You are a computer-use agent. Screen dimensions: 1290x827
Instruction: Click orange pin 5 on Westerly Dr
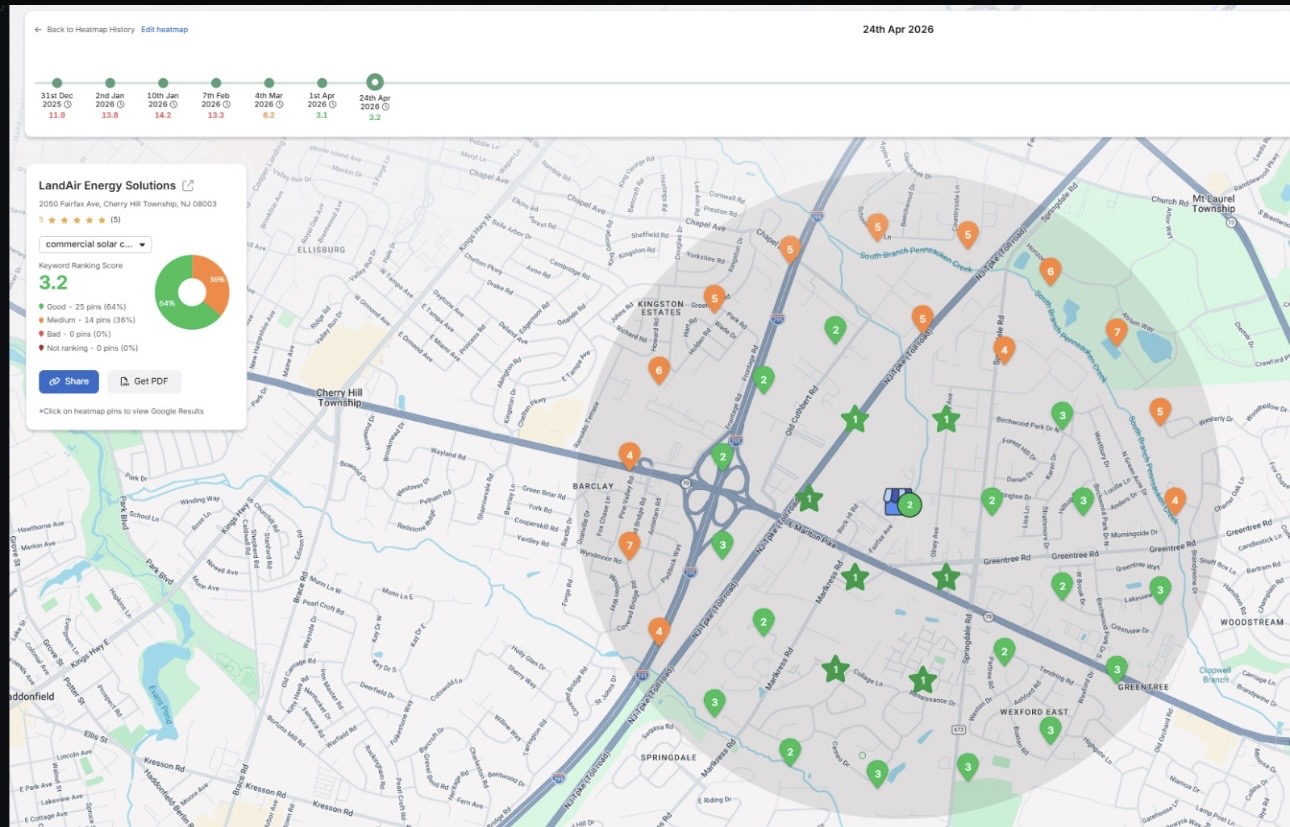[1160, 411]
